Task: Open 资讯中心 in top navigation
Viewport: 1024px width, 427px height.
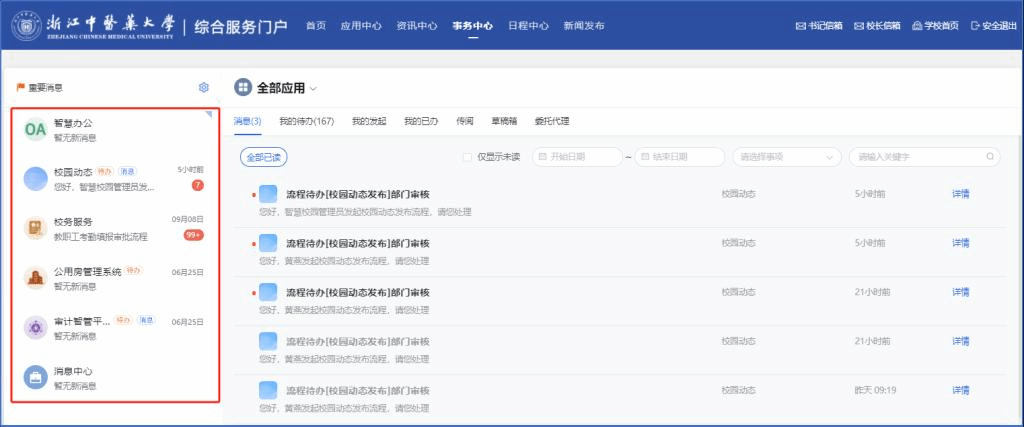Action: (416, 25)
